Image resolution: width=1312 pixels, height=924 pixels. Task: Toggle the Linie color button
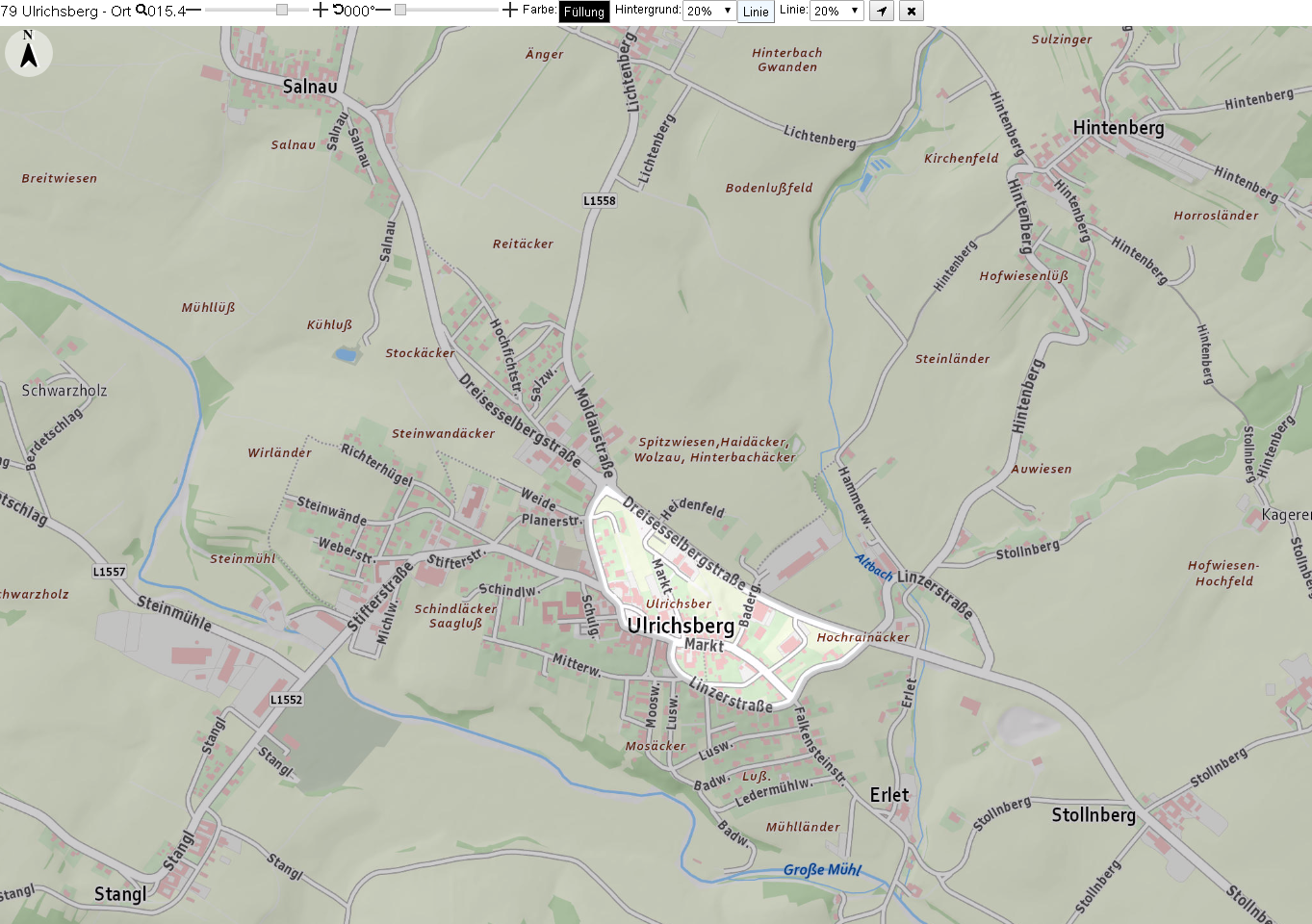pos(756,12)
